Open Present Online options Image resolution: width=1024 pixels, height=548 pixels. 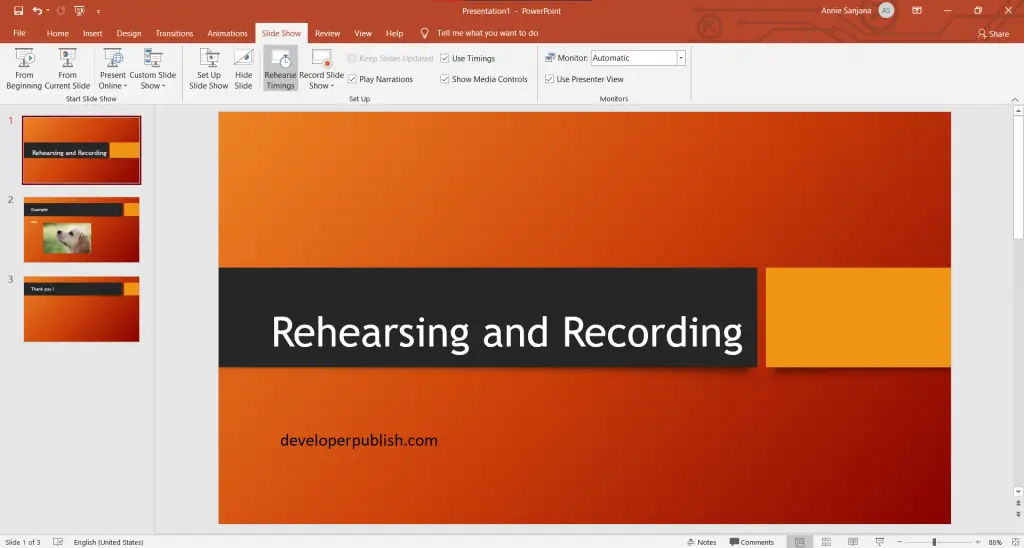point(113,69)
